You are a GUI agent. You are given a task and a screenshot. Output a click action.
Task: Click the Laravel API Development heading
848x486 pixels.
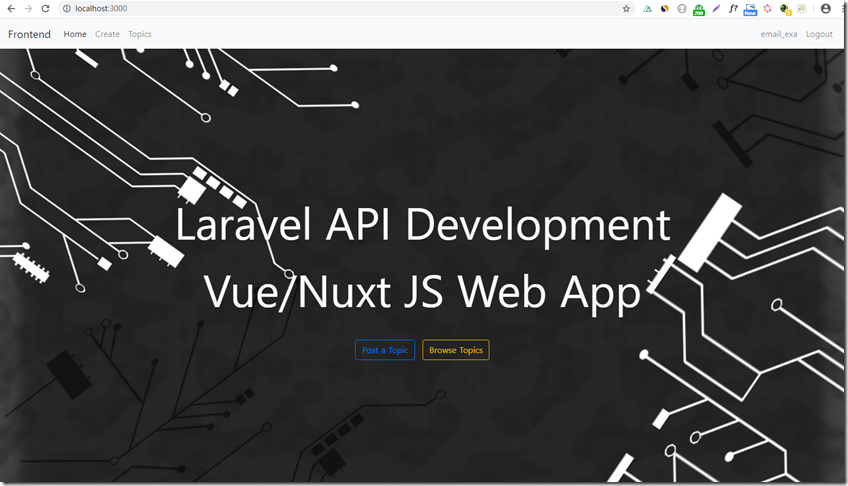[x=423, y=225]
